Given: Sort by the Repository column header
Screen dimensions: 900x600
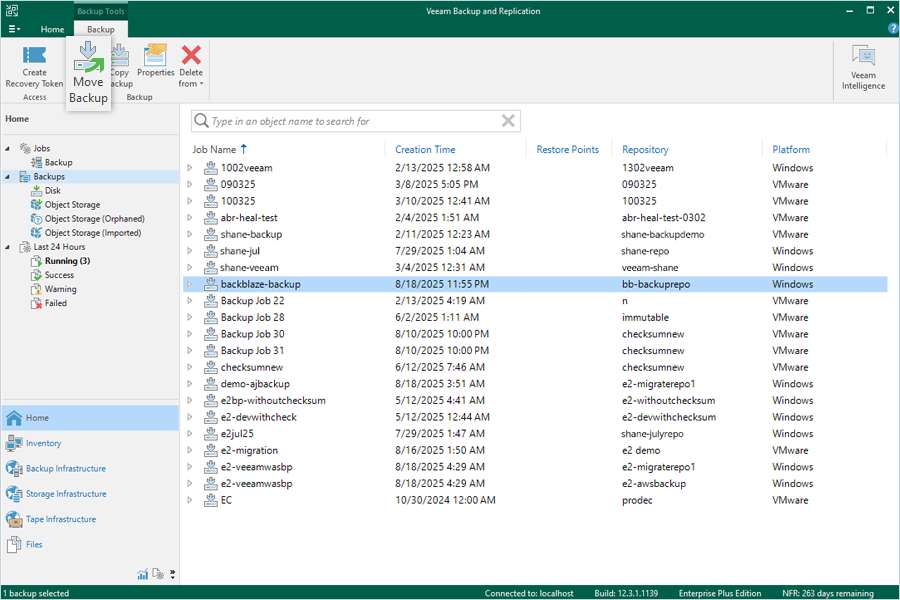Looking at the screenshot, I should point(645,149).
